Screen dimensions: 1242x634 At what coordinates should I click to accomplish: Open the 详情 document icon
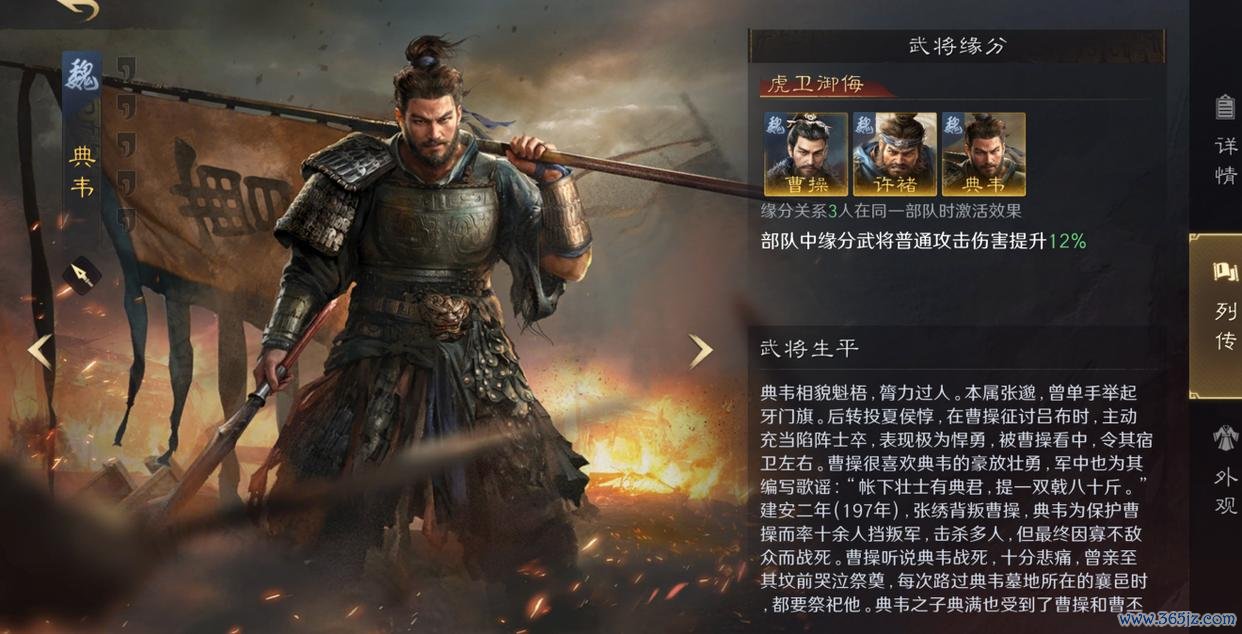click(x=1225, y=106)
